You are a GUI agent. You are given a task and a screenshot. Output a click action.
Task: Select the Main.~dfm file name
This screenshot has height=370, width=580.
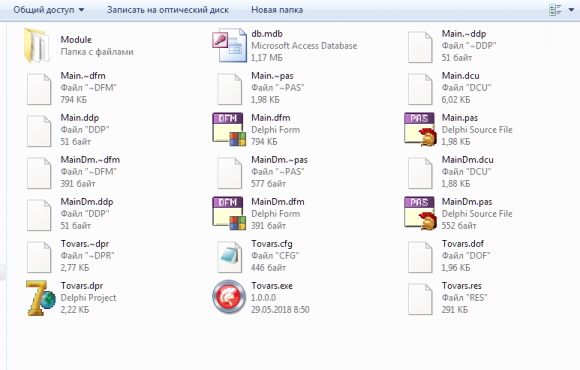(83, 76)
